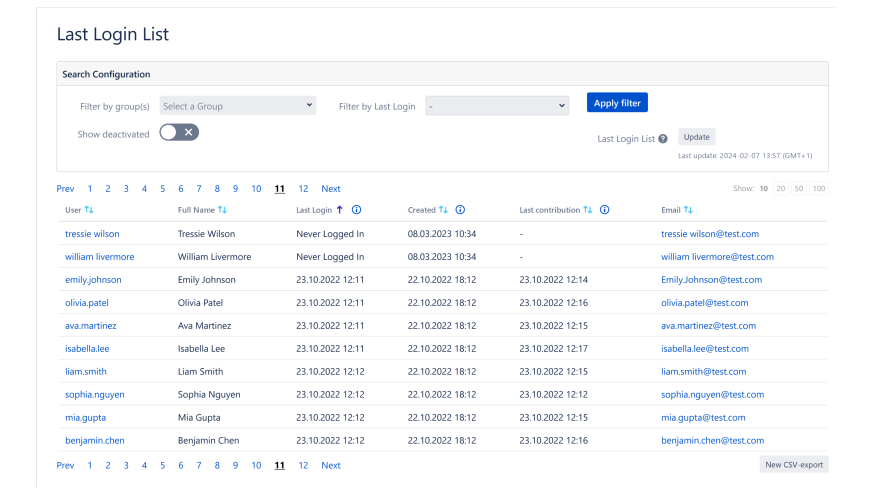
Task: Open info icon next to Last Login
Action: coord(356,210)
